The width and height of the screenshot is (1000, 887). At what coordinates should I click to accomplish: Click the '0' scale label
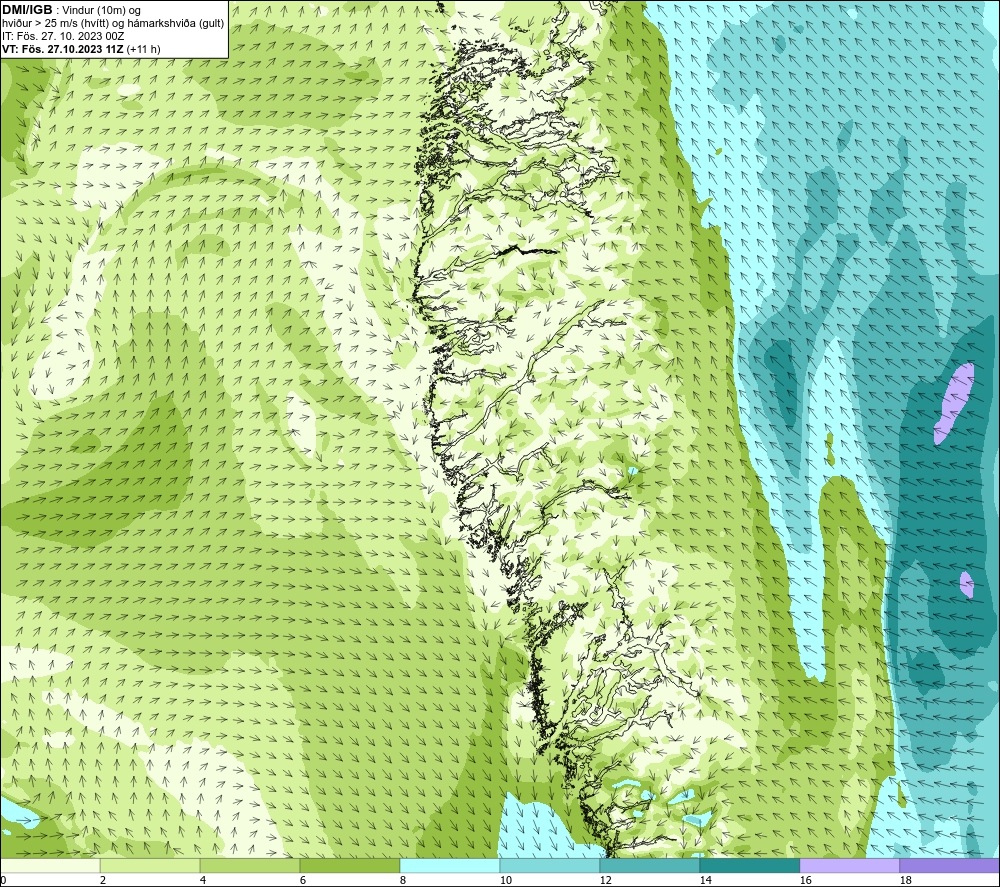pos(3,881)
